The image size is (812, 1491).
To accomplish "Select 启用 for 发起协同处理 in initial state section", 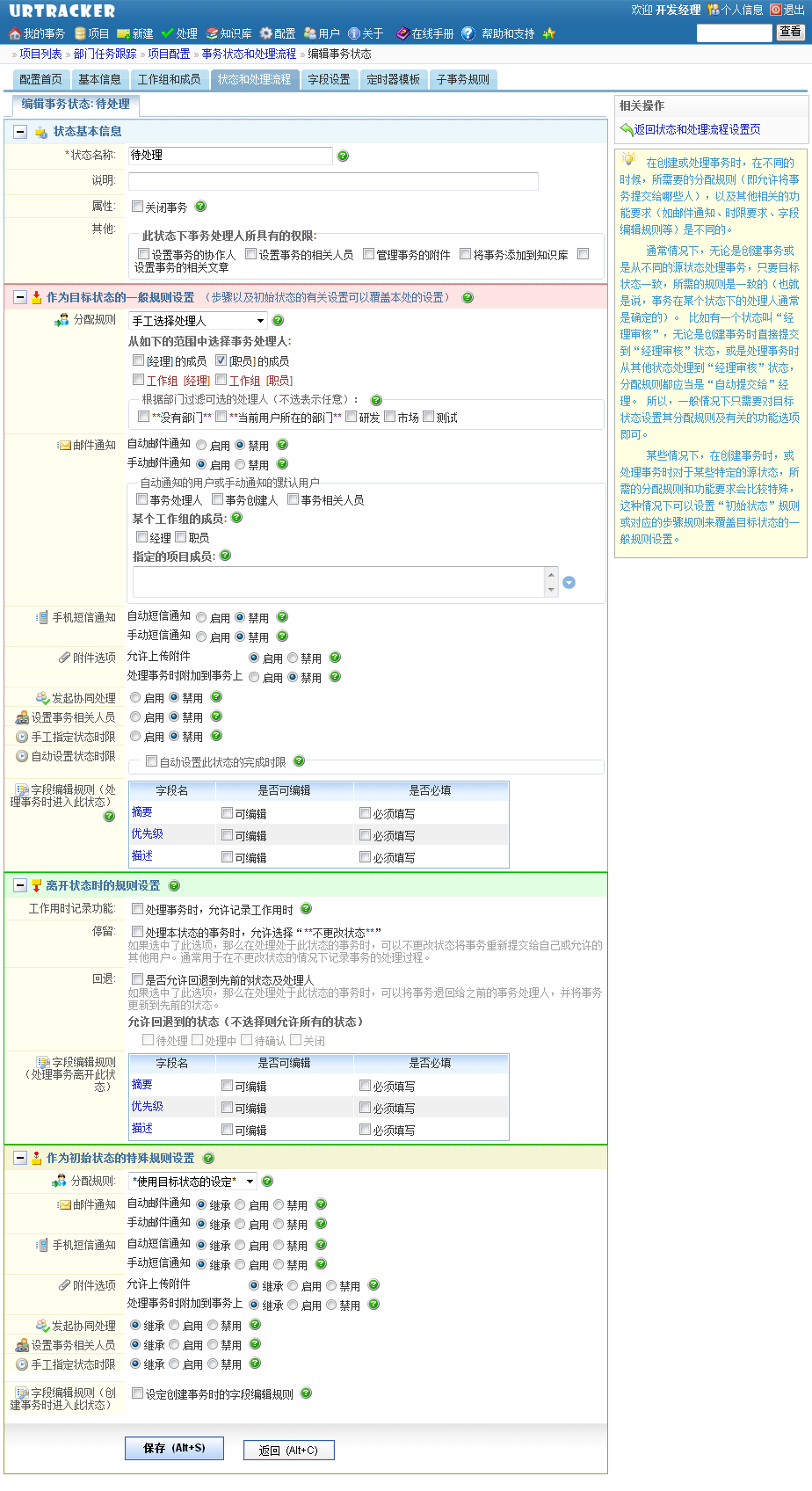I will point(174,1325).
